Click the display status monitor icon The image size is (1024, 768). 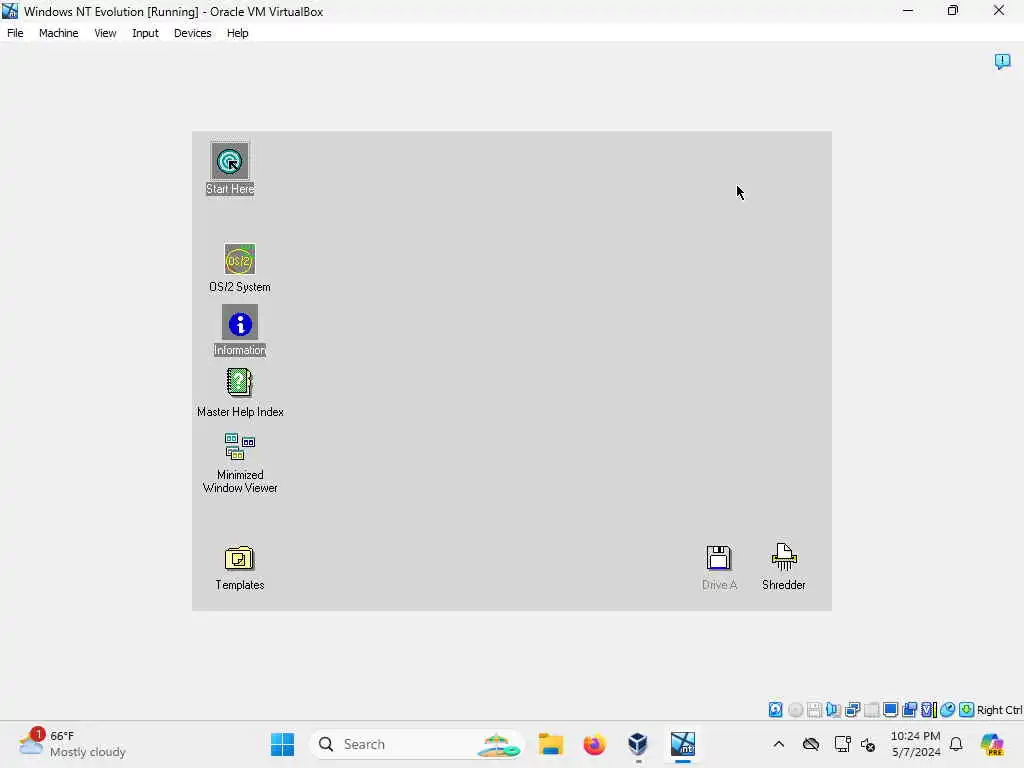click(890, 710)
